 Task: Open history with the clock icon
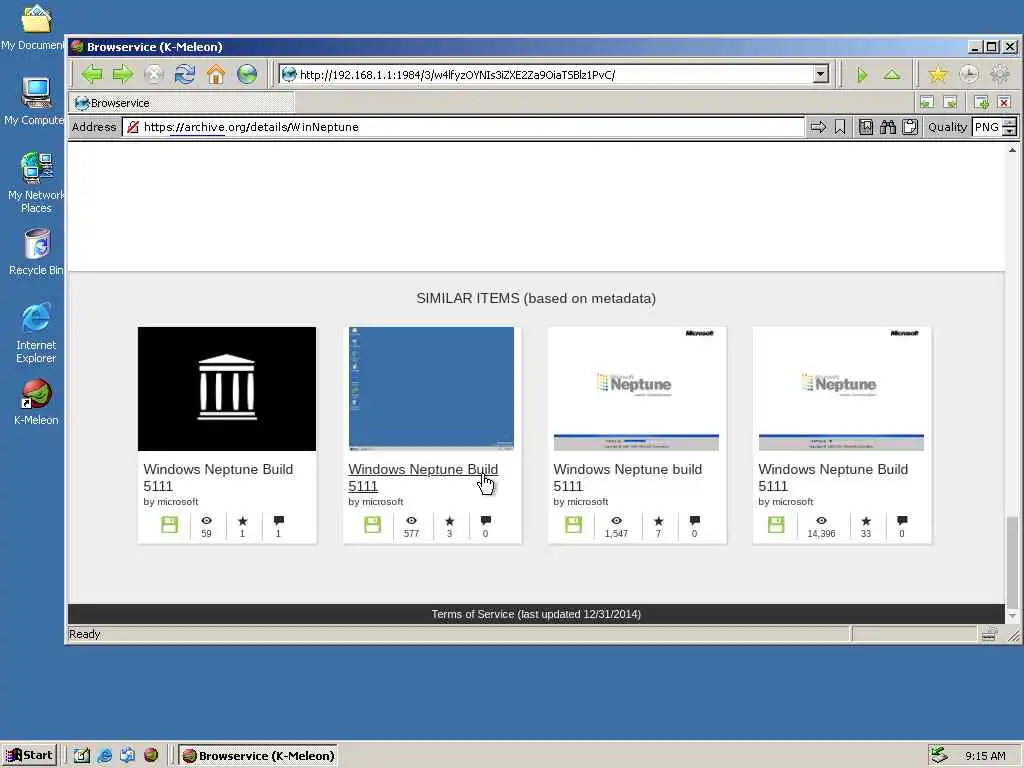click(x=968, y=74)
